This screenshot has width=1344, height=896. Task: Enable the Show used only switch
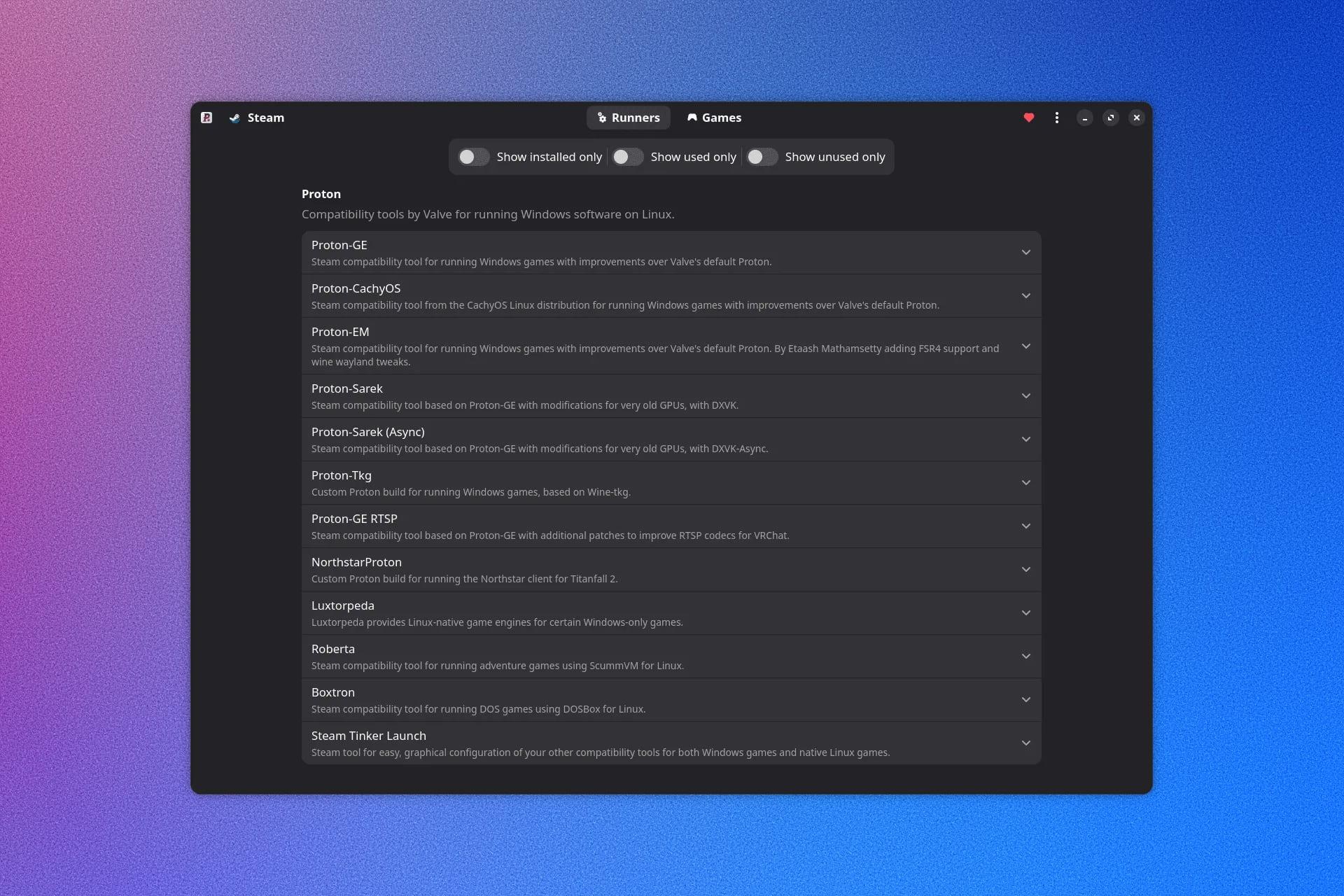[x=628, y=157]
